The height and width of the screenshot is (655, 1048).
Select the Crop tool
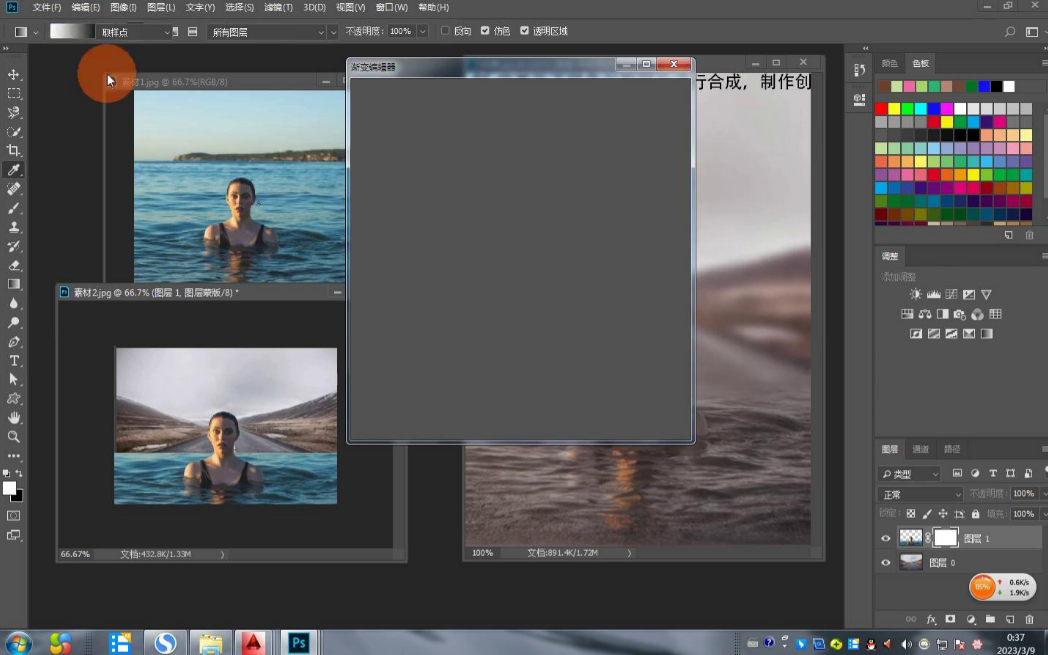[13, 150]
